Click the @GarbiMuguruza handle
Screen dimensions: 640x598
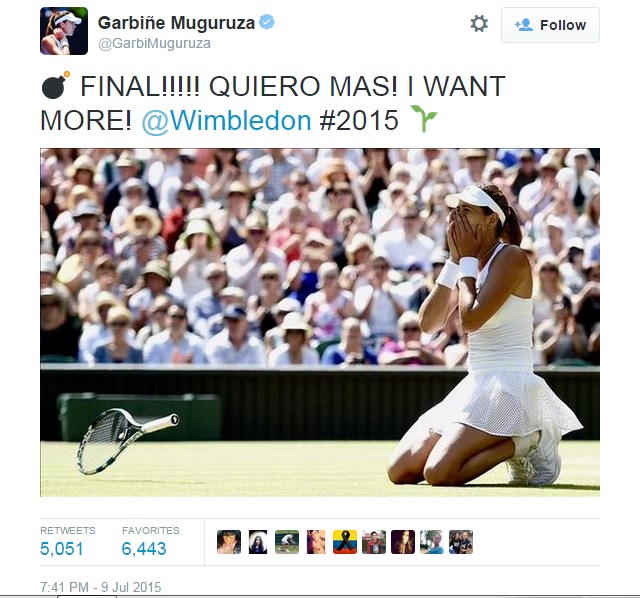point(154,43)
